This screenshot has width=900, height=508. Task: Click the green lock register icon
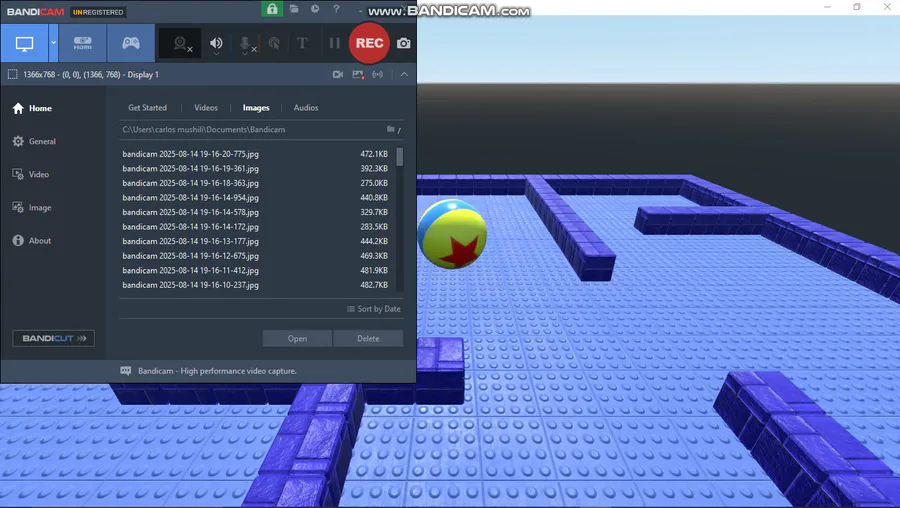[x=272, y=9]
